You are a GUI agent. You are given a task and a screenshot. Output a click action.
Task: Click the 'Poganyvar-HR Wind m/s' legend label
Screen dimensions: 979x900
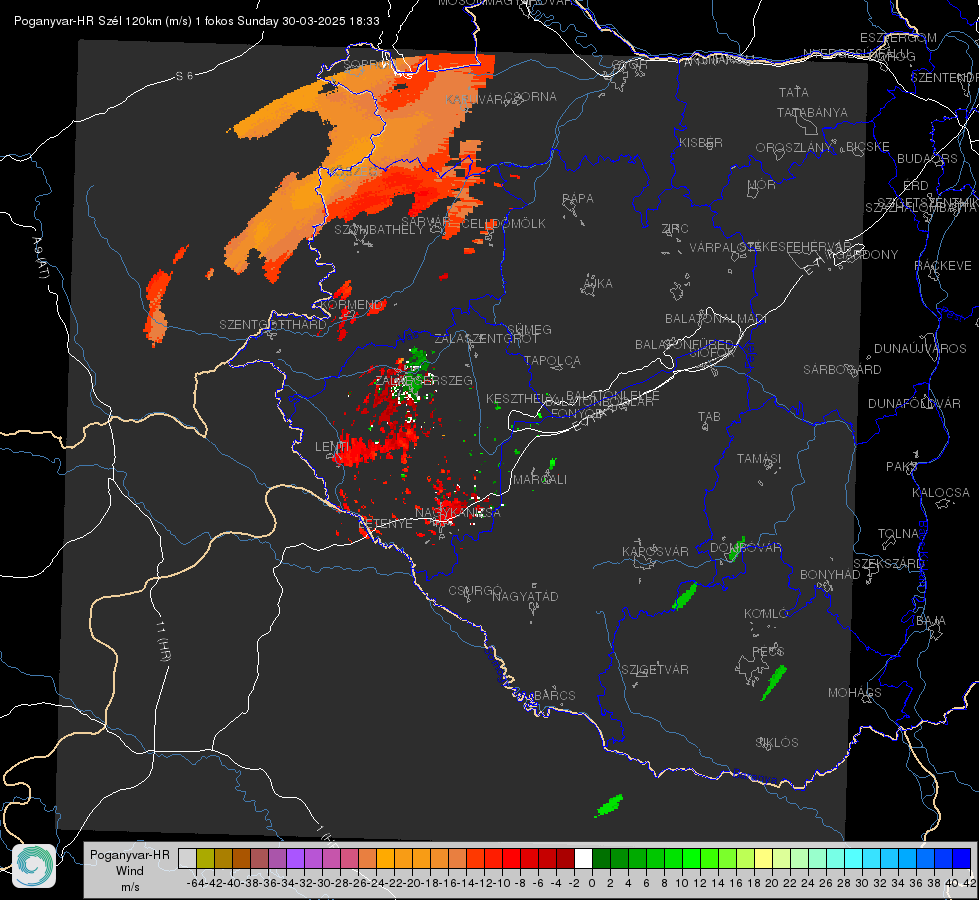click(130, 871)
